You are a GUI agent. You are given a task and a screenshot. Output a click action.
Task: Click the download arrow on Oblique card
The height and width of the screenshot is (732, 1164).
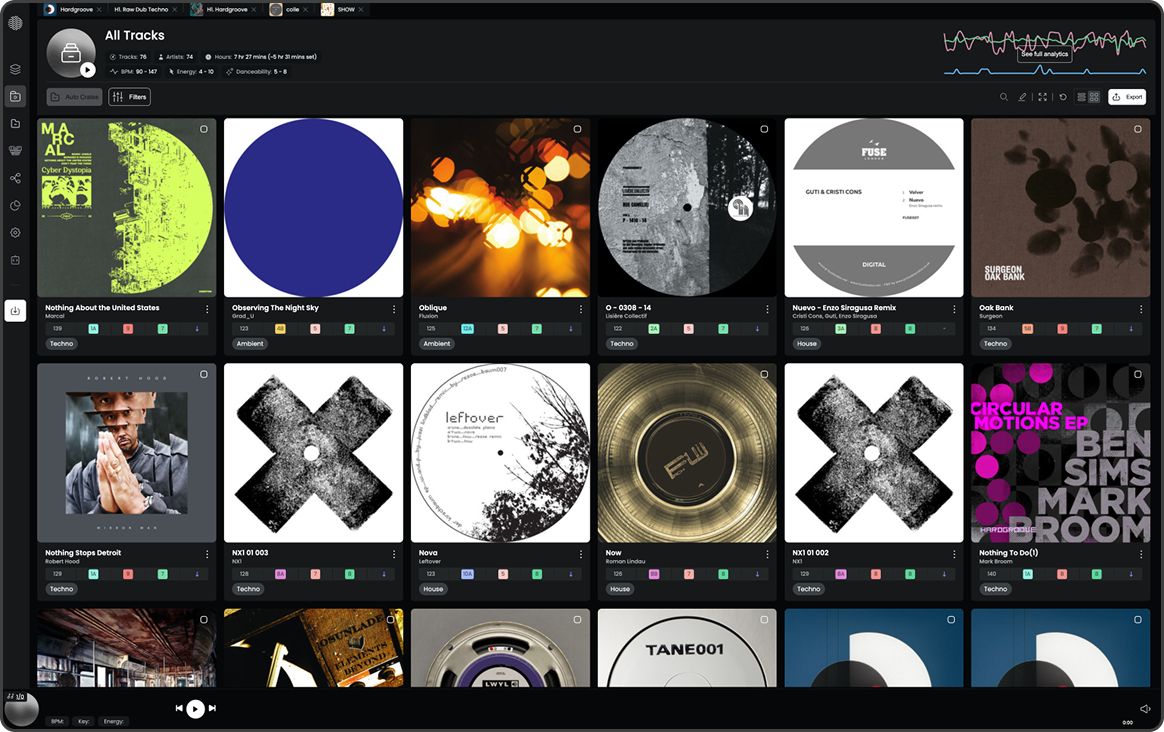pyautogui.click(x=570, y=329)
